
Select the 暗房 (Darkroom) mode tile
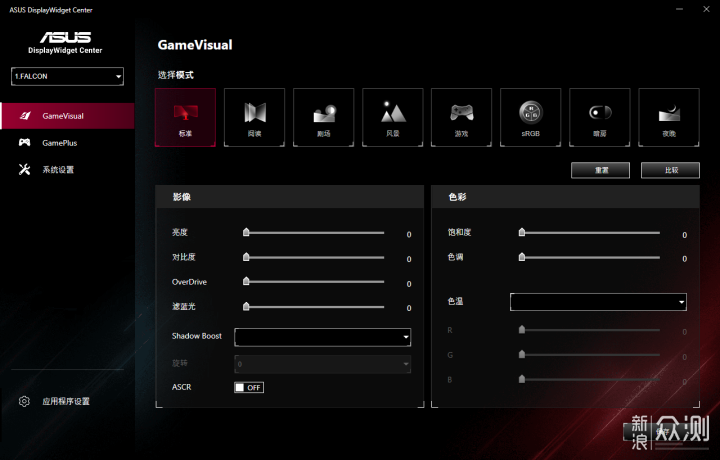pyautogui.click(x=600, y=118)
